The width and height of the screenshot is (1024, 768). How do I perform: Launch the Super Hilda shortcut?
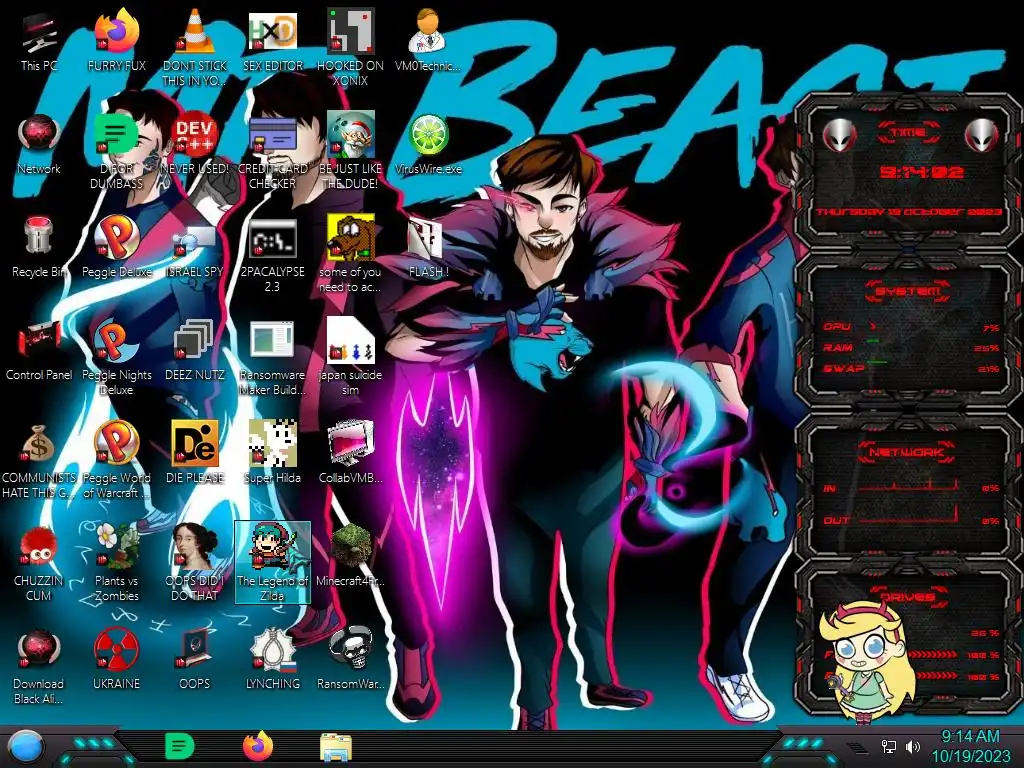click(272, 453)
